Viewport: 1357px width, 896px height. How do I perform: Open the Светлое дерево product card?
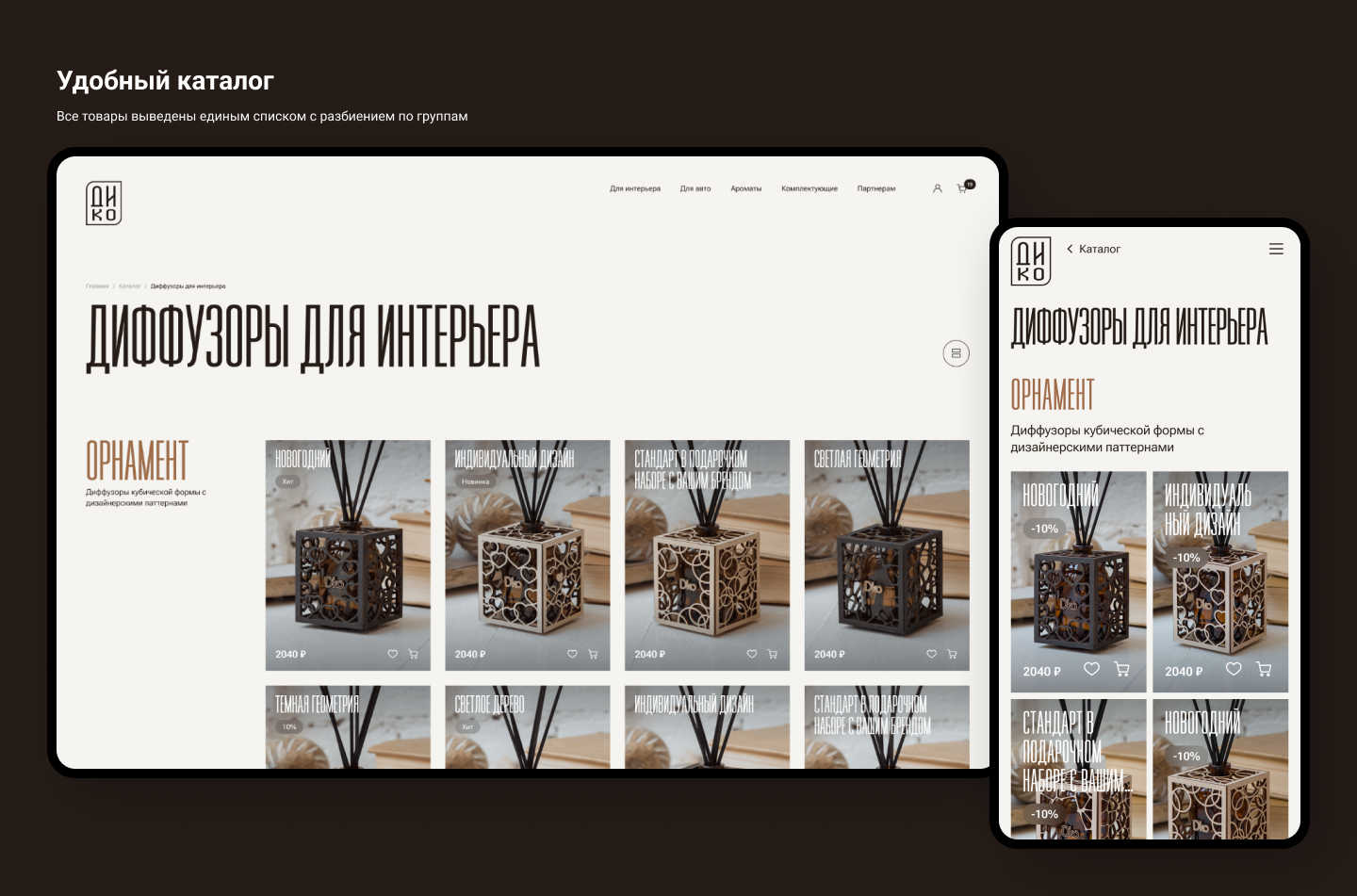528,726
